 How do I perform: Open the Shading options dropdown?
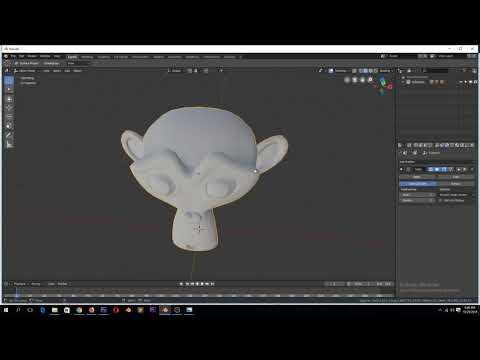click(x=386, y=71)
